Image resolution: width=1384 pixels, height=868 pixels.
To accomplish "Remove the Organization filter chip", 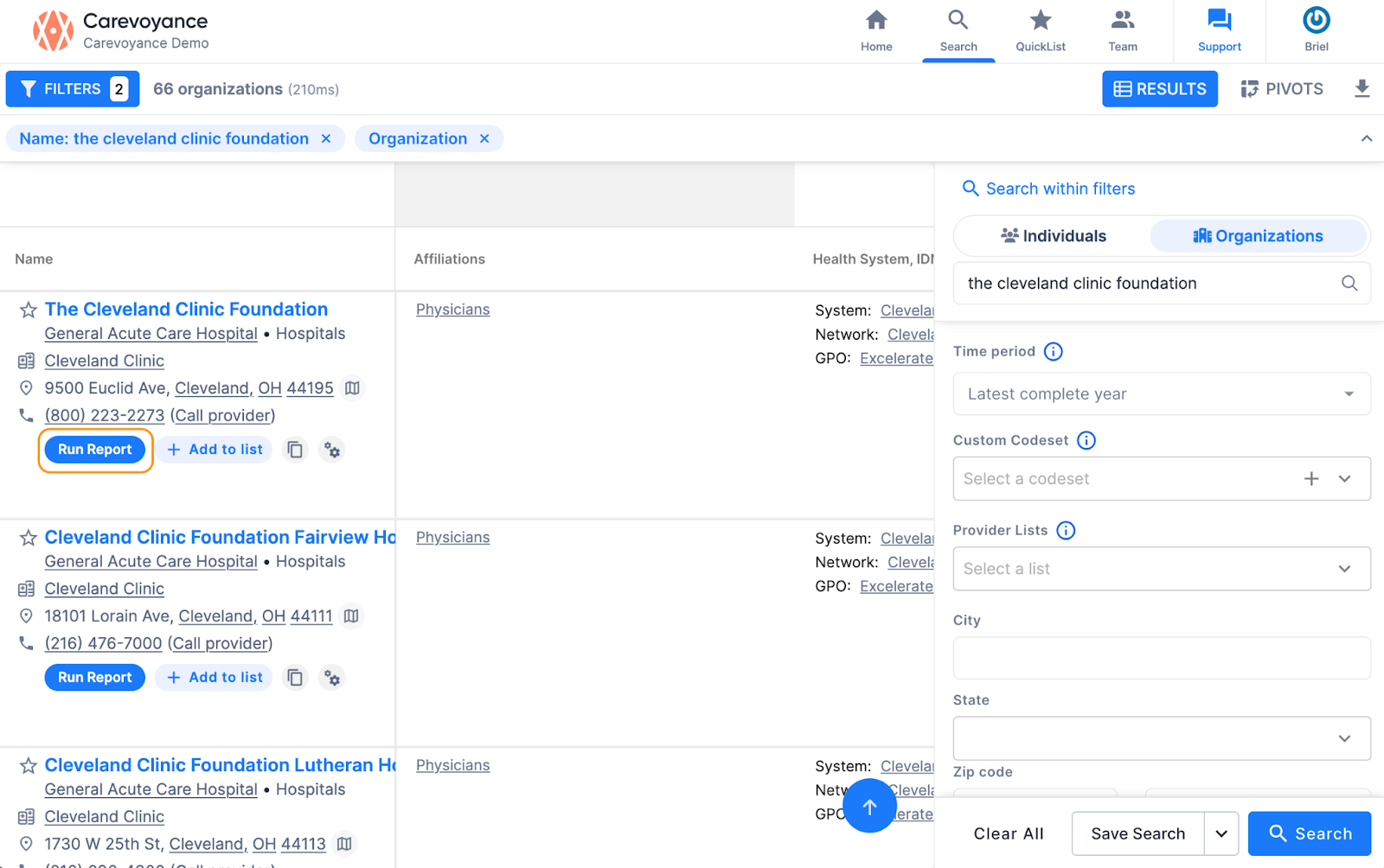I will coord(484,139).
